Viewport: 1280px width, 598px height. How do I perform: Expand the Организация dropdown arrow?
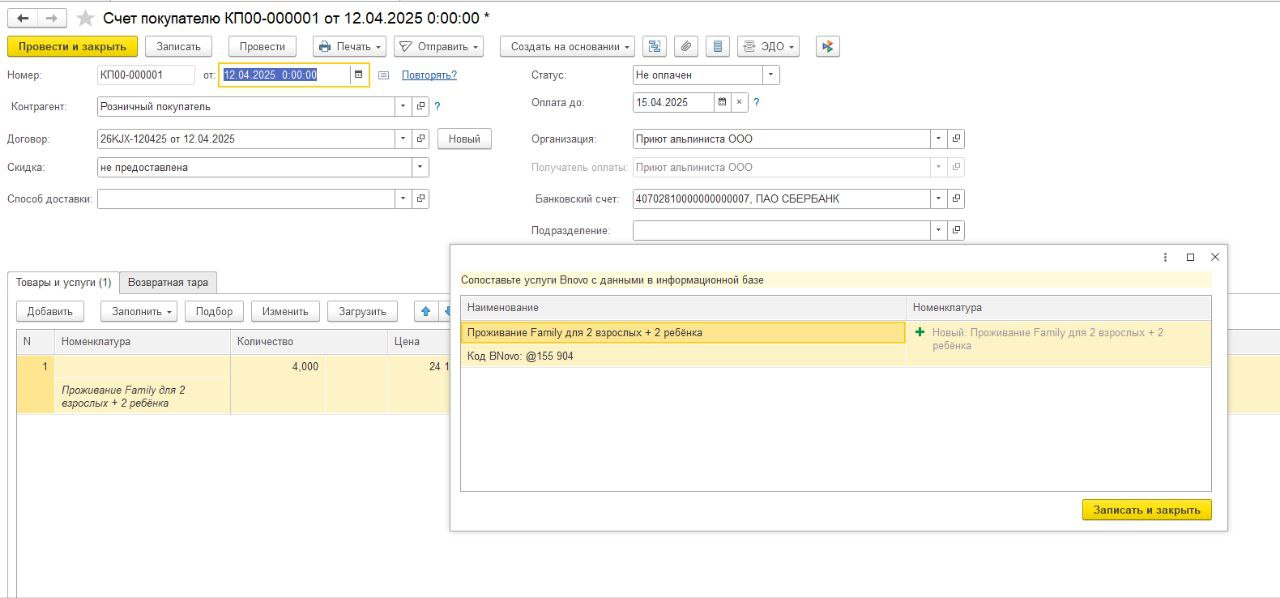(939, 139)
